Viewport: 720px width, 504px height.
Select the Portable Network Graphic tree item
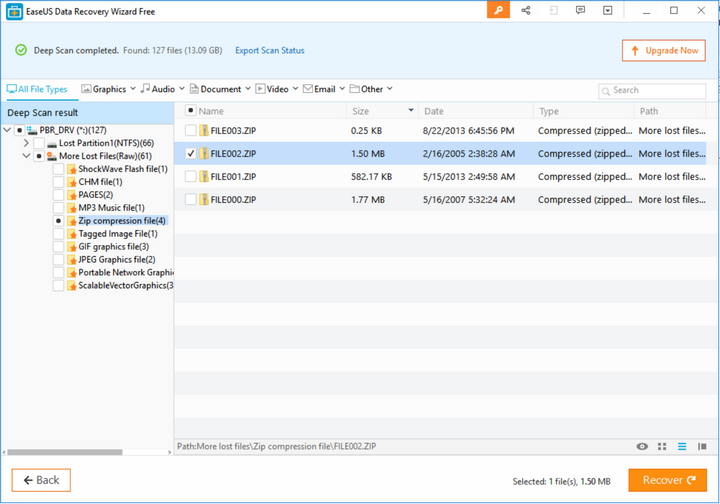[x=126, y=273]
